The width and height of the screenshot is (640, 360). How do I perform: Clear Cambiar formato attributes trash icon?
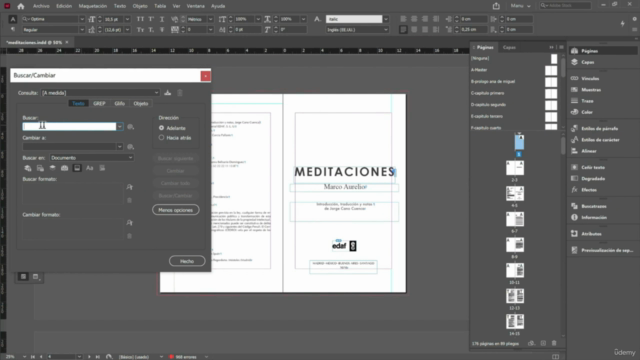129,236
